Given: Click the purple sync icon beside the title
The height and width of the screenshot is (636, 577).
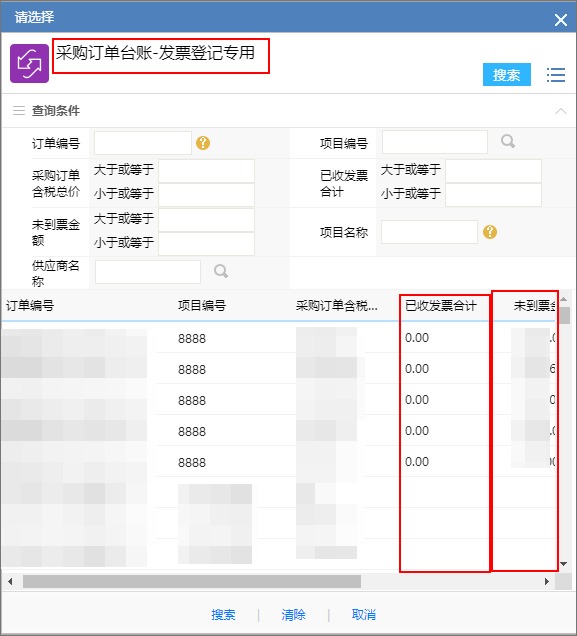Looking at the screenshot, I should (x=30, y=64).
